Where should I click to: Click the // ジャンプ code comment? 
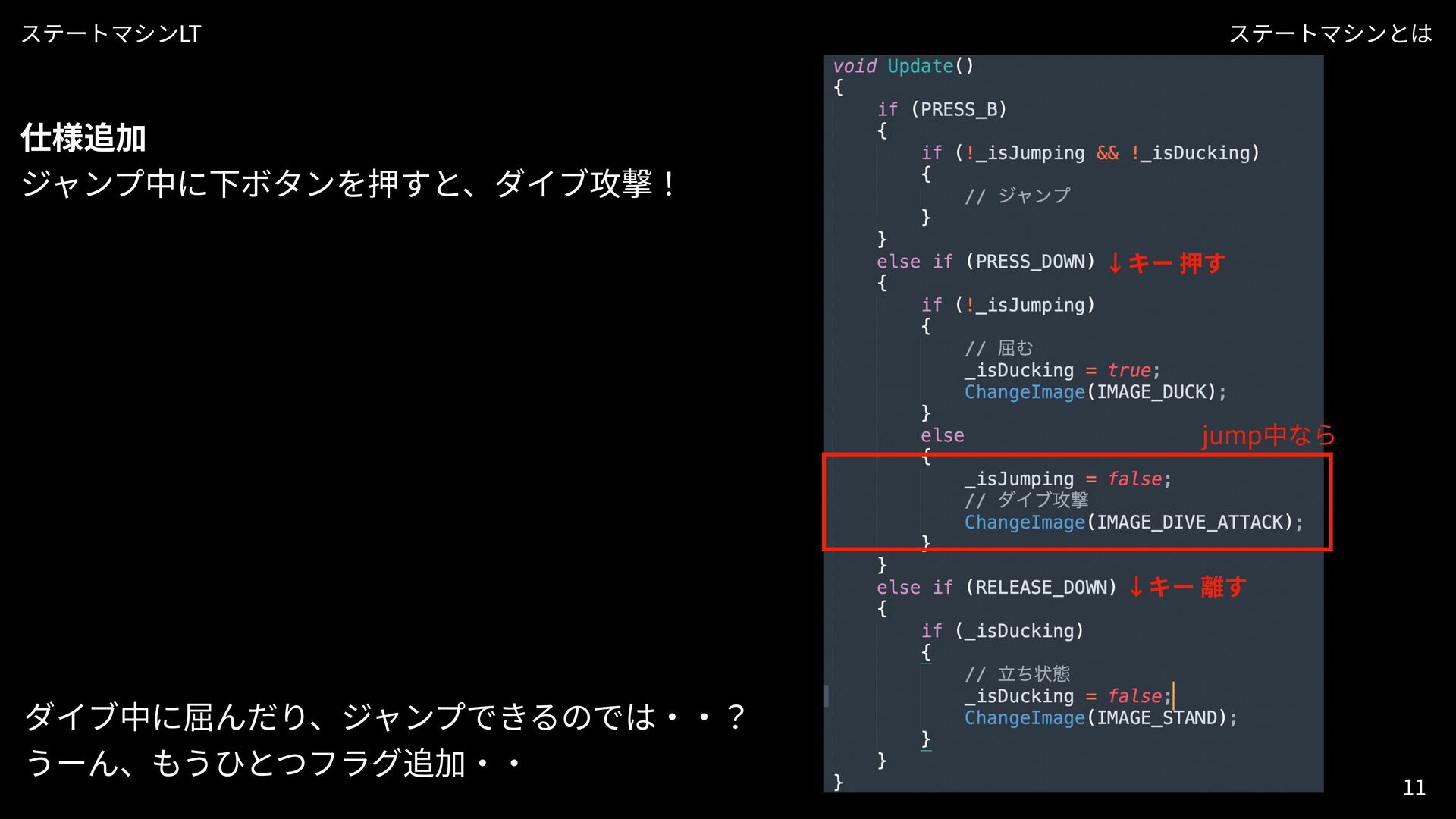pos(1017,196)
